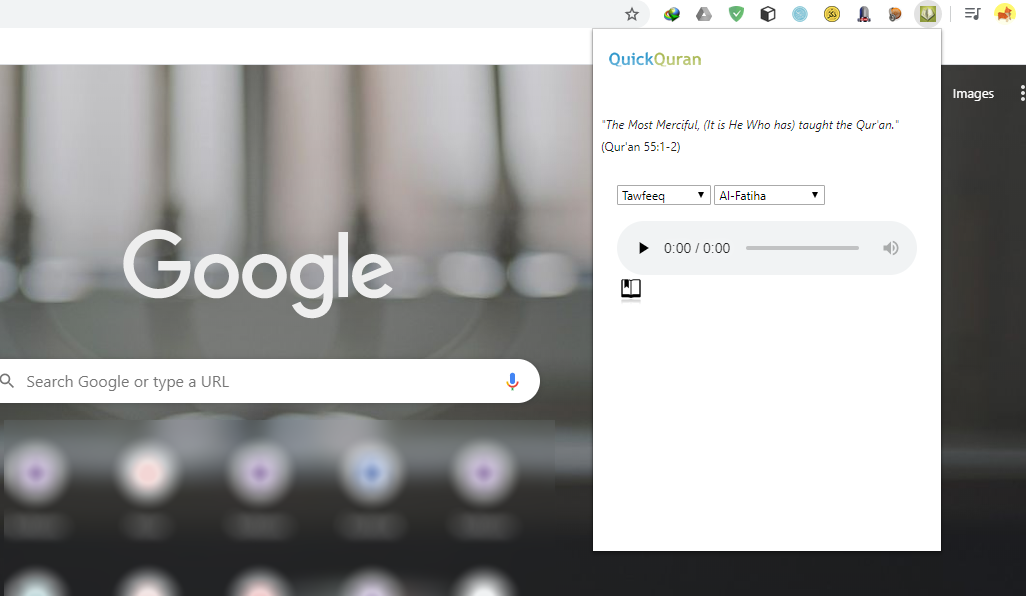Click the Images link on Google

tap(973, 94)
